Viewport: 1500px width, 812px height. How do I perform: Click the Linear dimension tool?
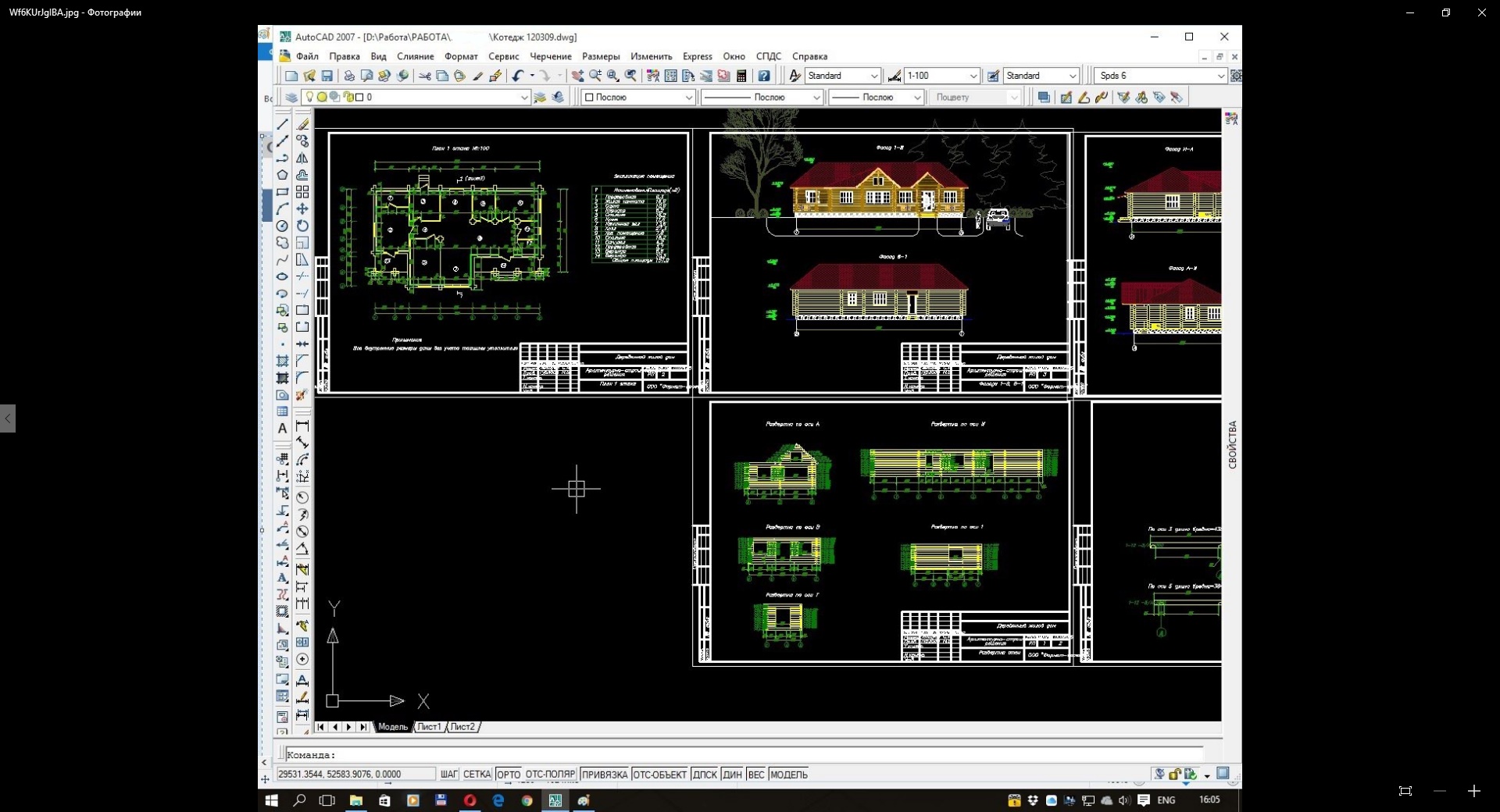point(302,426)
